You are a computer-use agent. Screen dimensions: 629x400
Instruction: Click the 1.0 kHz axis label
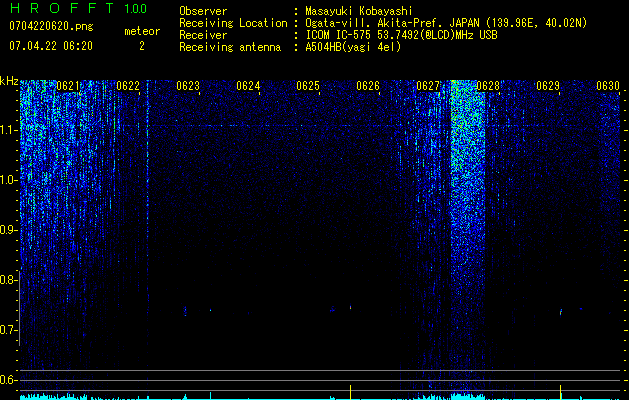point(7,180)
